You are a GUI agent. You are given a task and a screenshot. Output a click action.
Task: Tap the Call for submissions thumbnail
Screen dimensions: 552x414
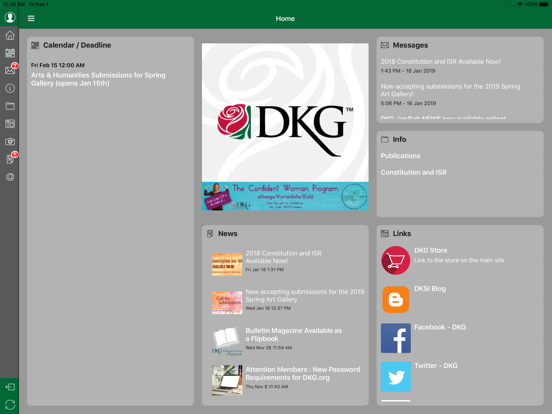pos(227,302)
